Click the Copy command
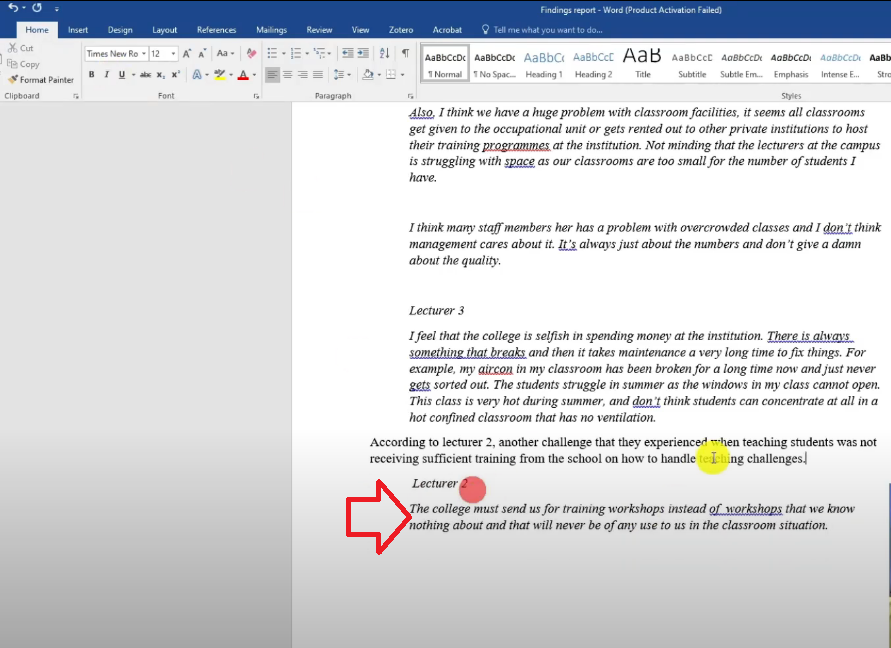Screen dimensions: 891x648 point(23,64)
